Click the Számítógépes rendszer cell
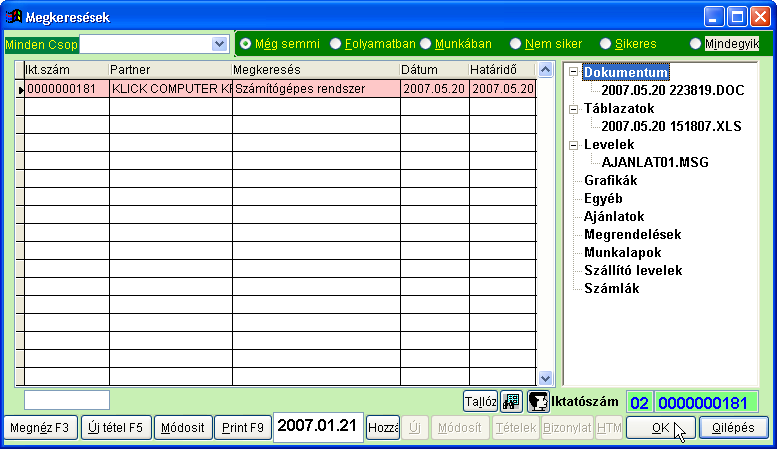The height and width of the screenshot is (449, 777). click(x=316, y=89)
